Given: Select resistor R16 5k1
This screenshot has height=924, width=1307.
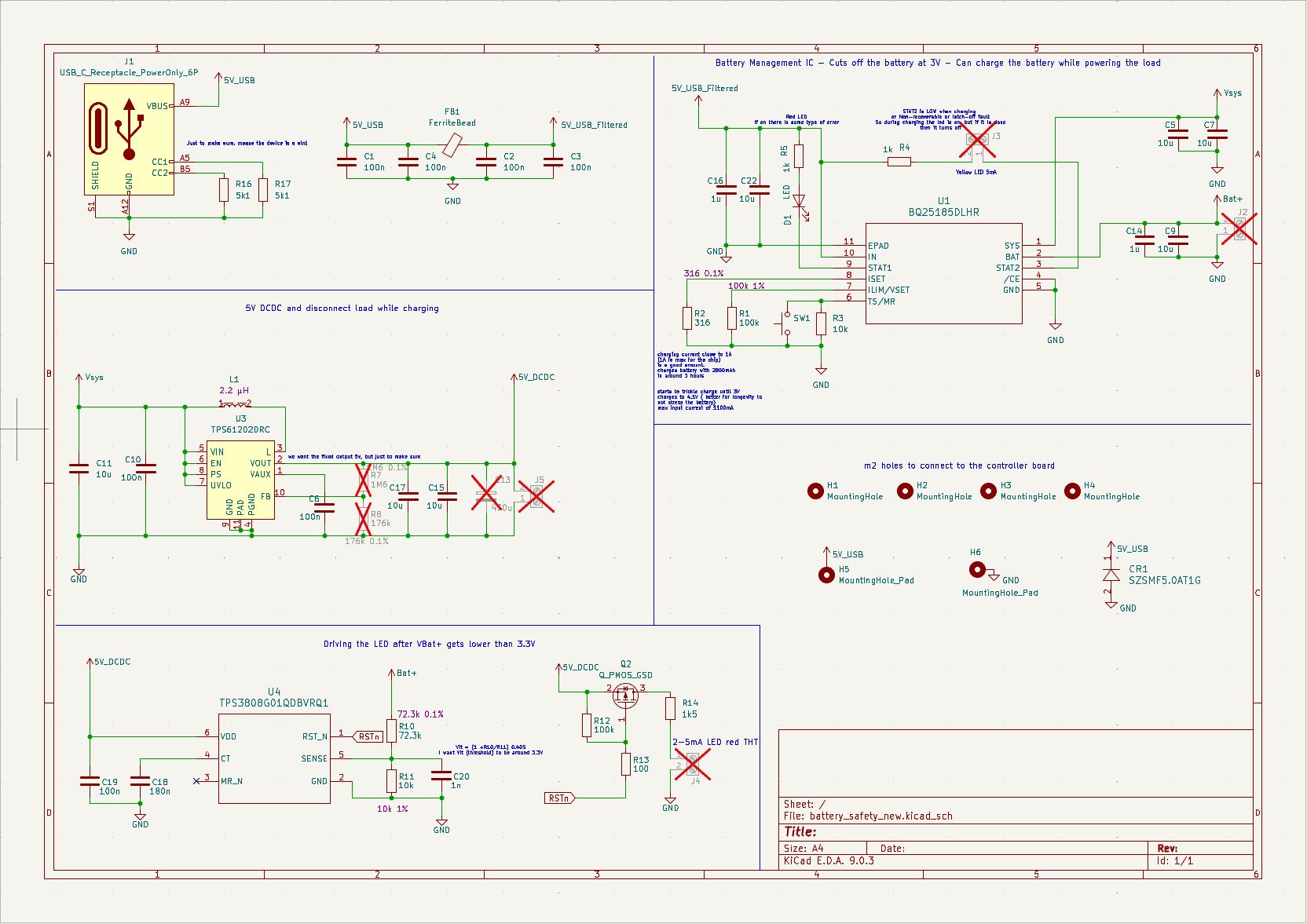Looking at the screenshot, I should pos(224,190).
